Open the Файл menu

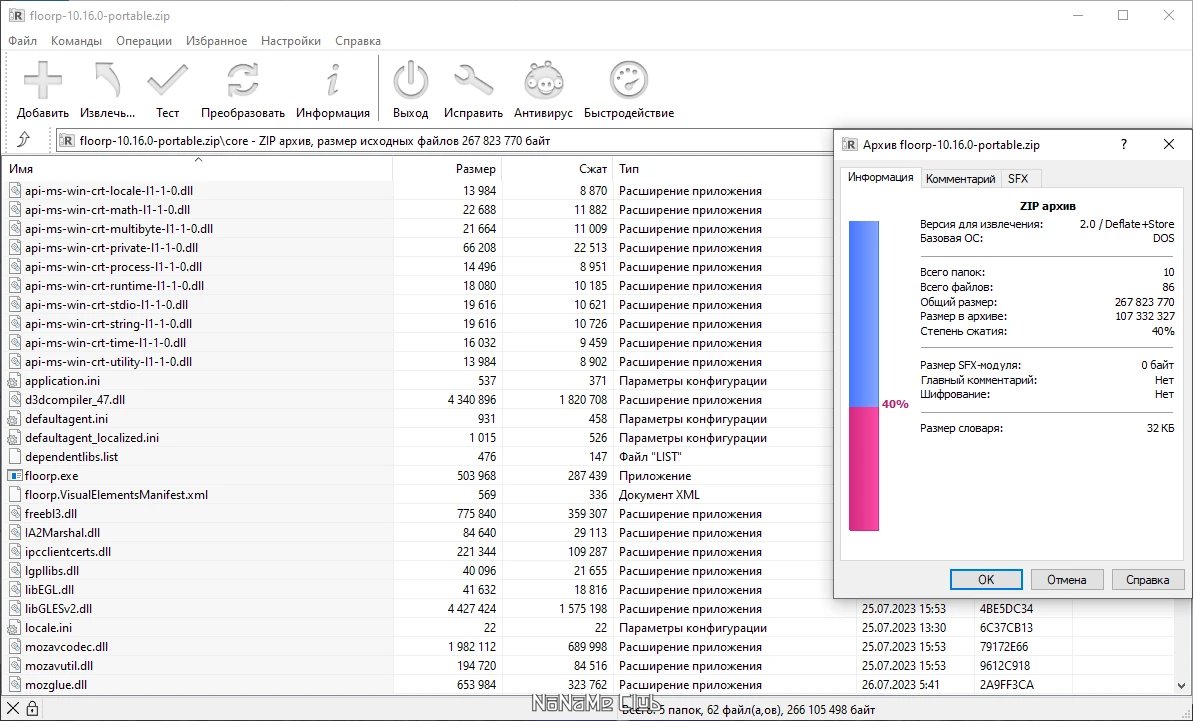click(x=22, y=41)
